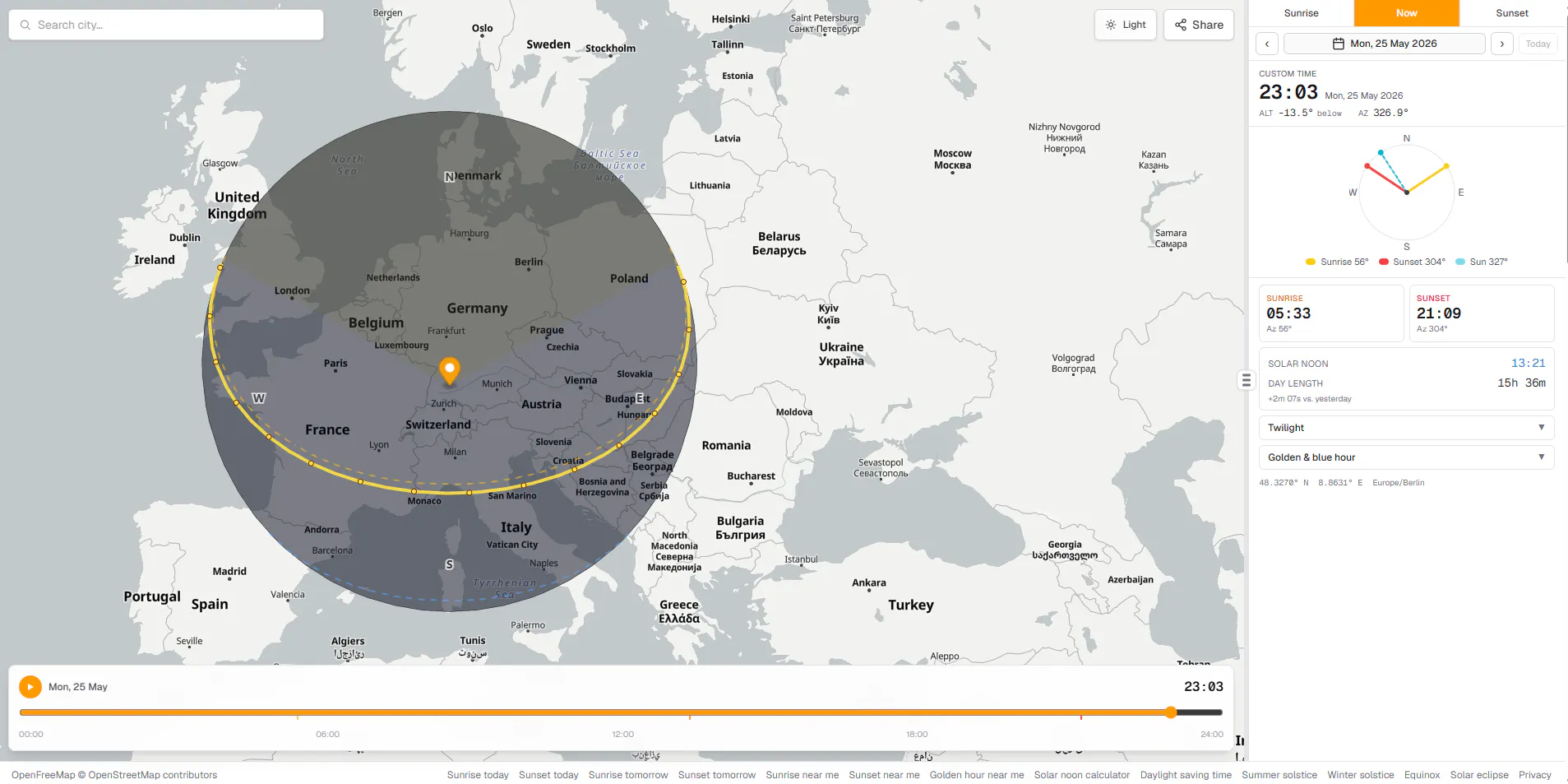Click the S compass marker on the map circle
Image resolution: width=1568 pixels, height=784 pixels.
[449, 564]
